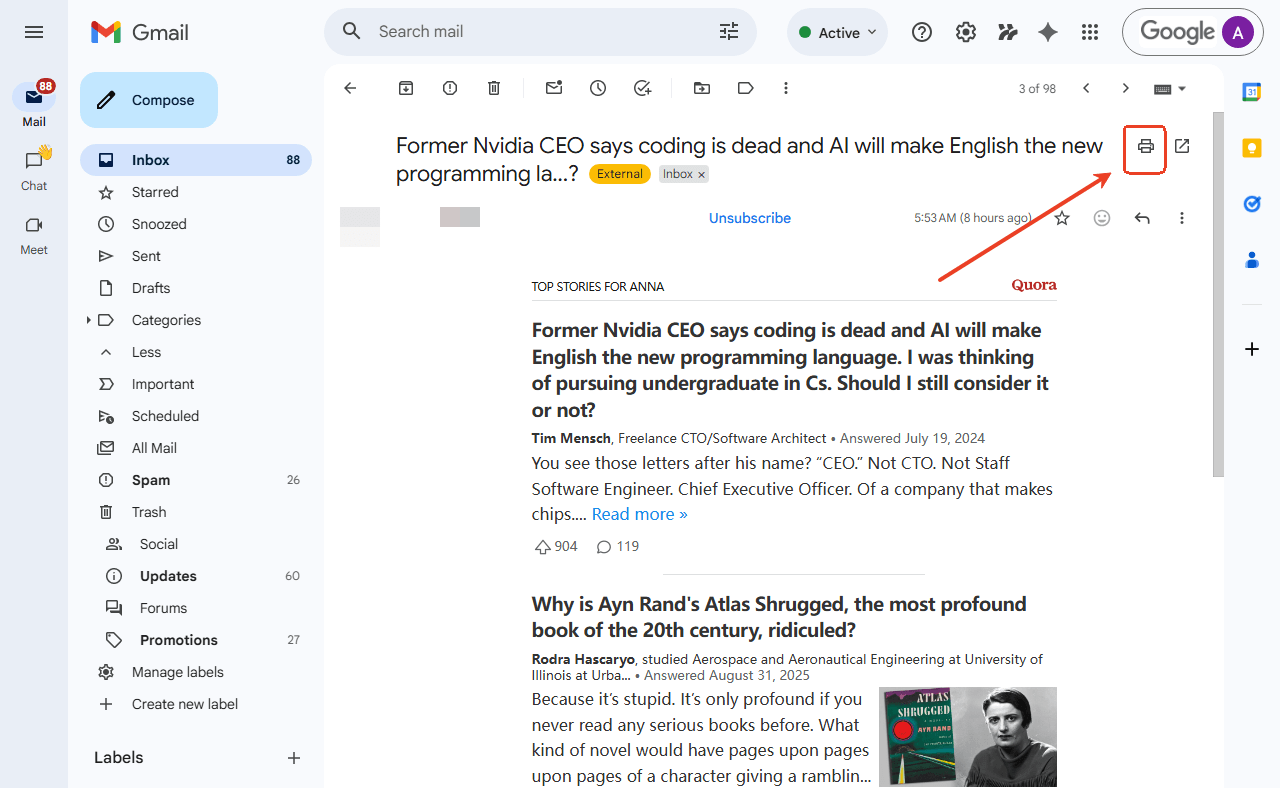Select the Inbox folder
Screen dimensions: 1280x788
click(x=196, y=160)
